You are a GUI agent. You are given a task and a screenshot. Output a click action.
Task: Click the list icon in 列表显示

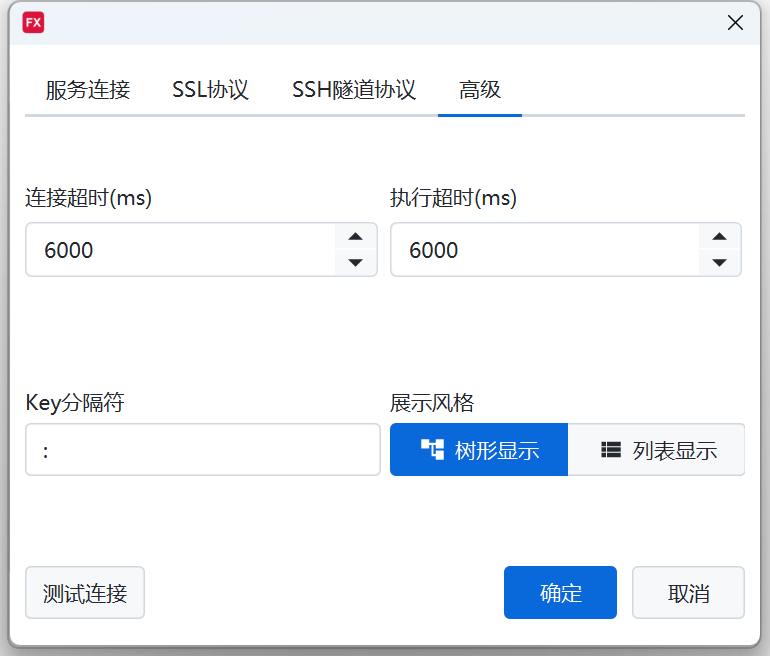tap(611, 450)
